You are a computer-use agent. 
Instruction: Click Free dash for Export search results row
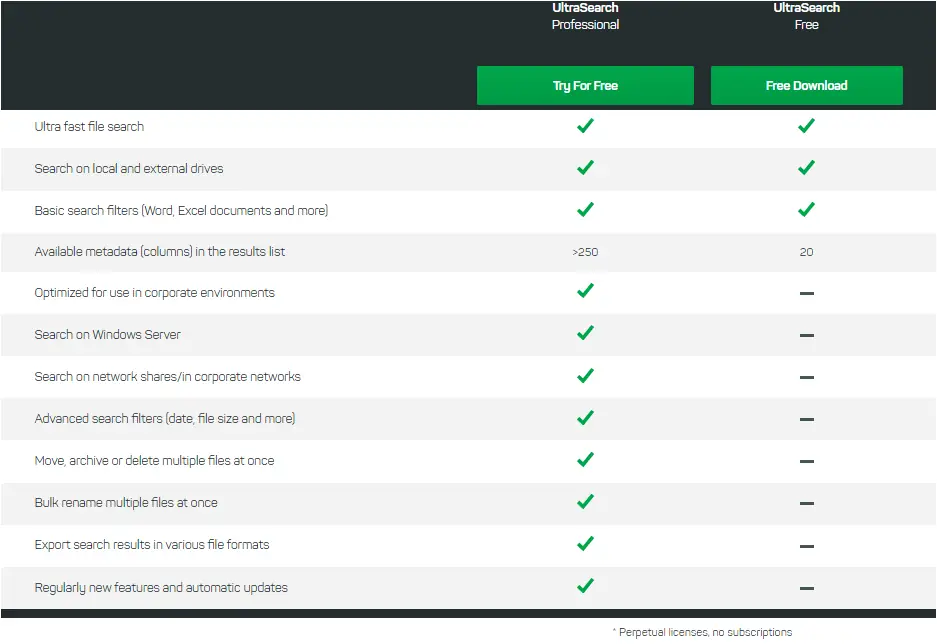point(806,546)
